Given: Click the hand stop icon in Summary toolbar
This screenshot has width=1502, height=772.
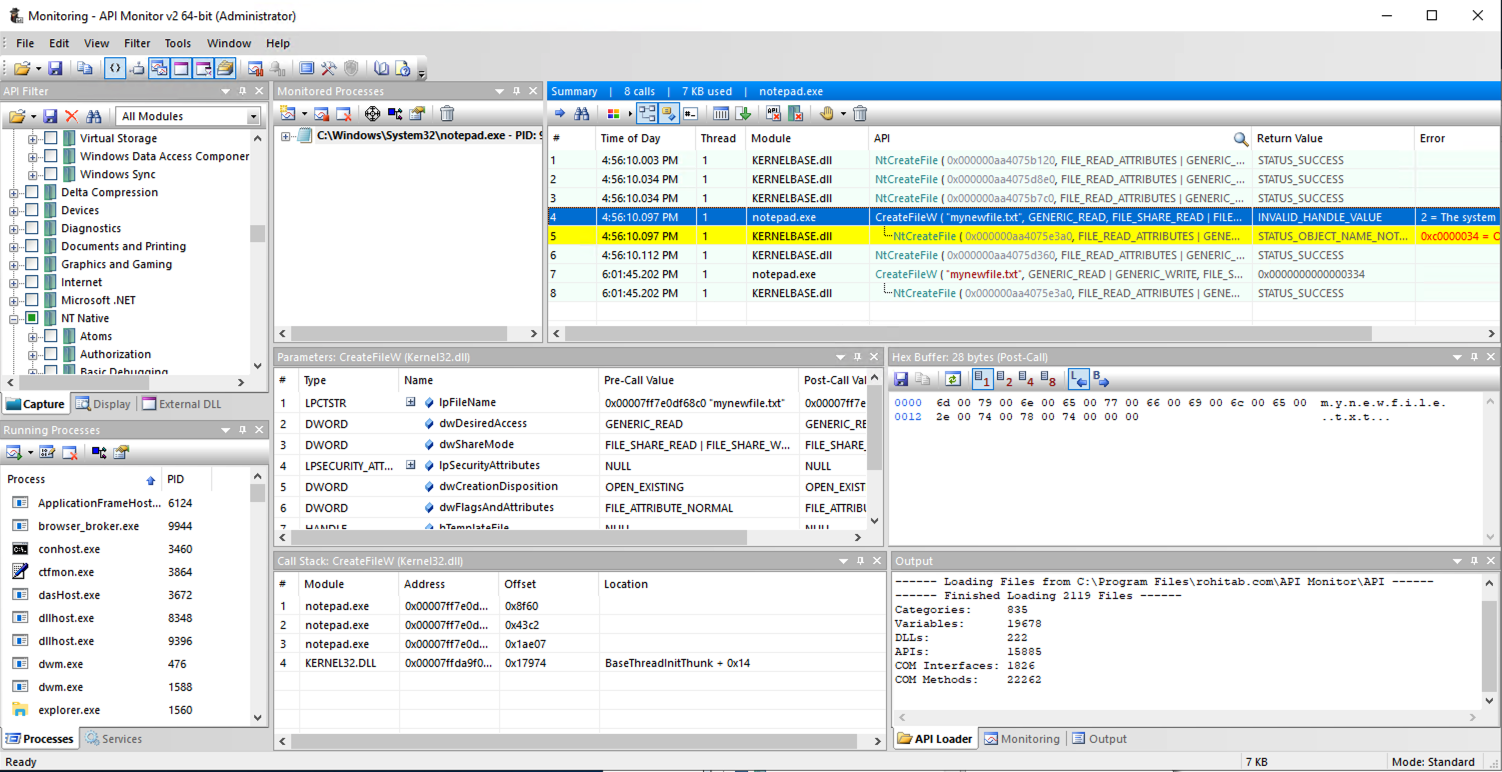Looking at the screenshot, I should (826, 114).
